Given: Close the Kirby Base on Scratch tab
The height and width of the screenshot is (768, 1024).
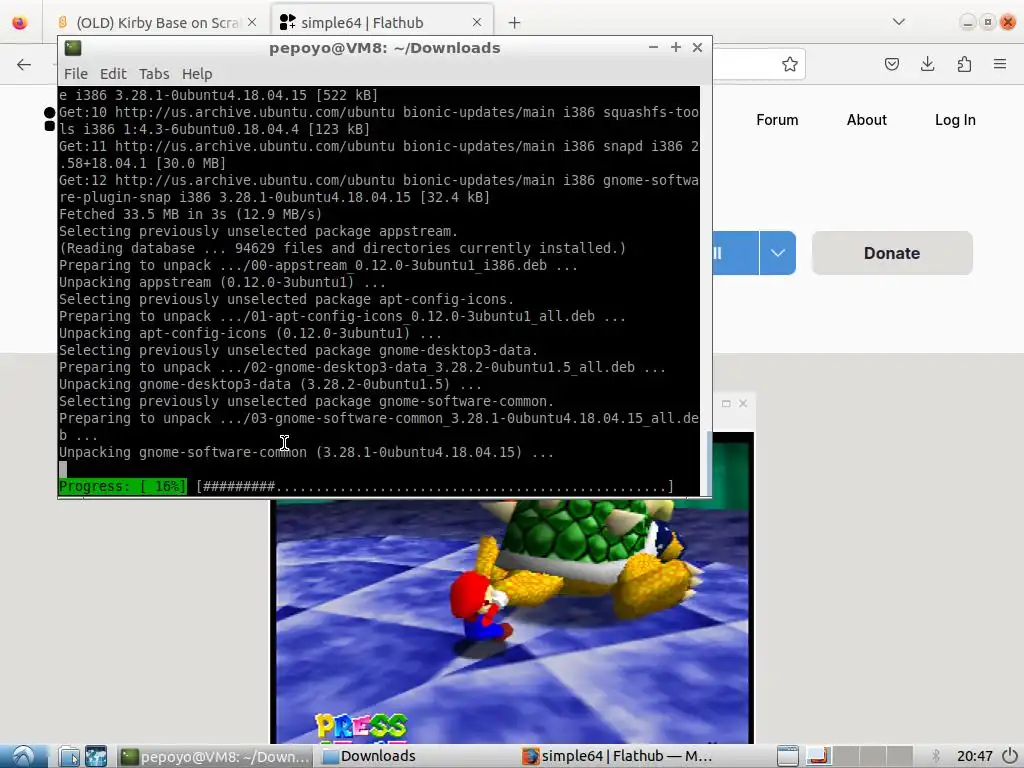Looking at the screenshot, I should coord(252,22).
